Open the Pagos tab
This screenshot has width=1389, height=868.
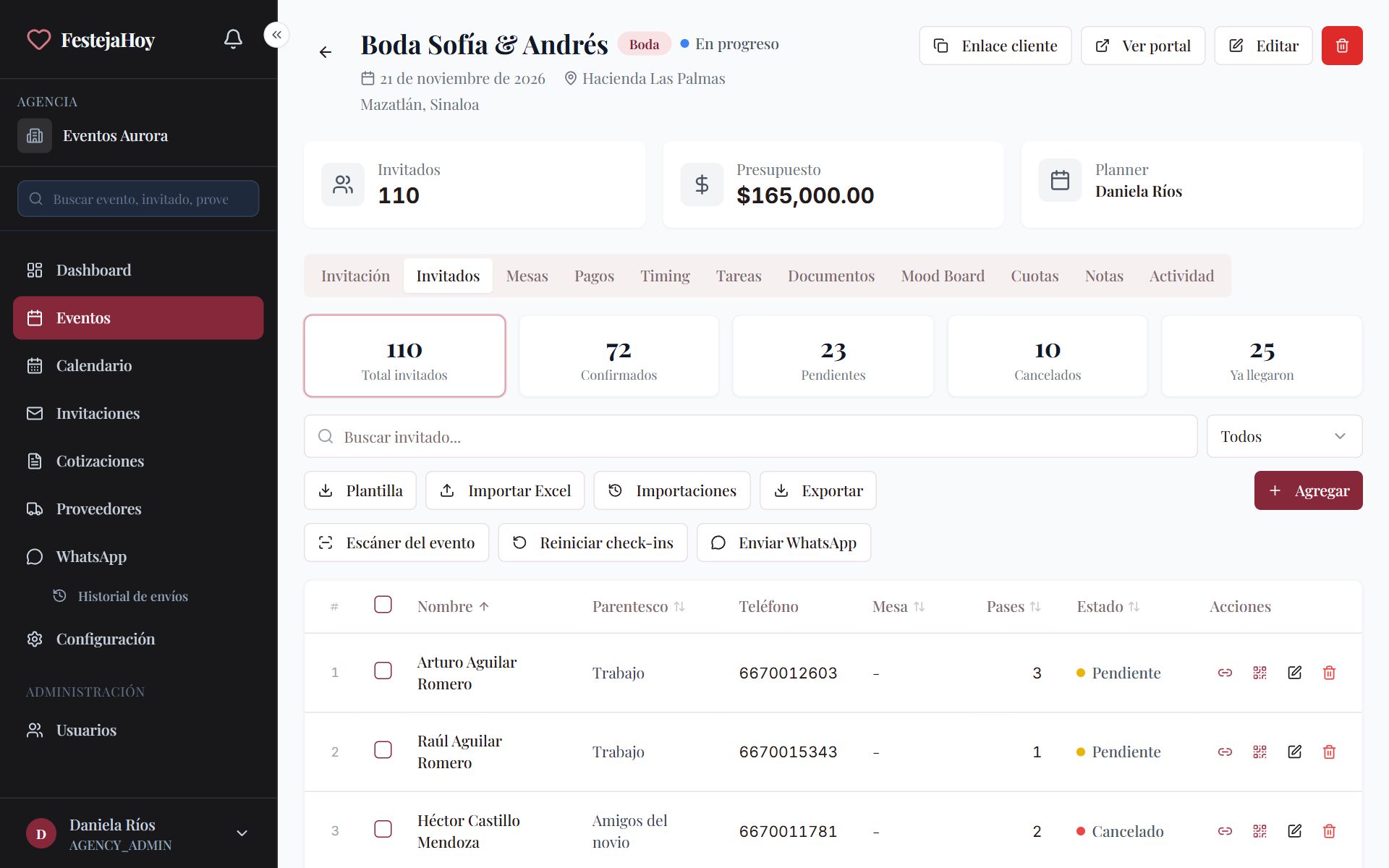594,276
